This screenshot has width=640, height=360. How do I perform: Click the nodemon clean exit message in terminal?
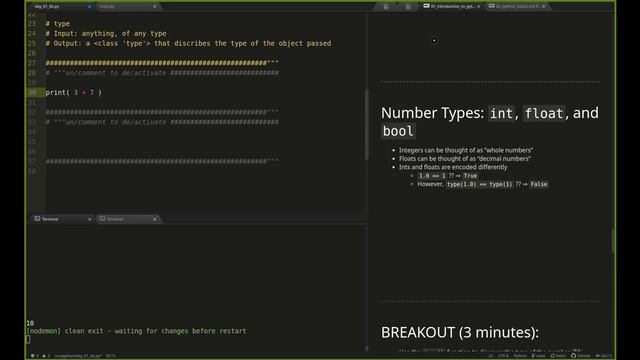click(x=136, y=331)
